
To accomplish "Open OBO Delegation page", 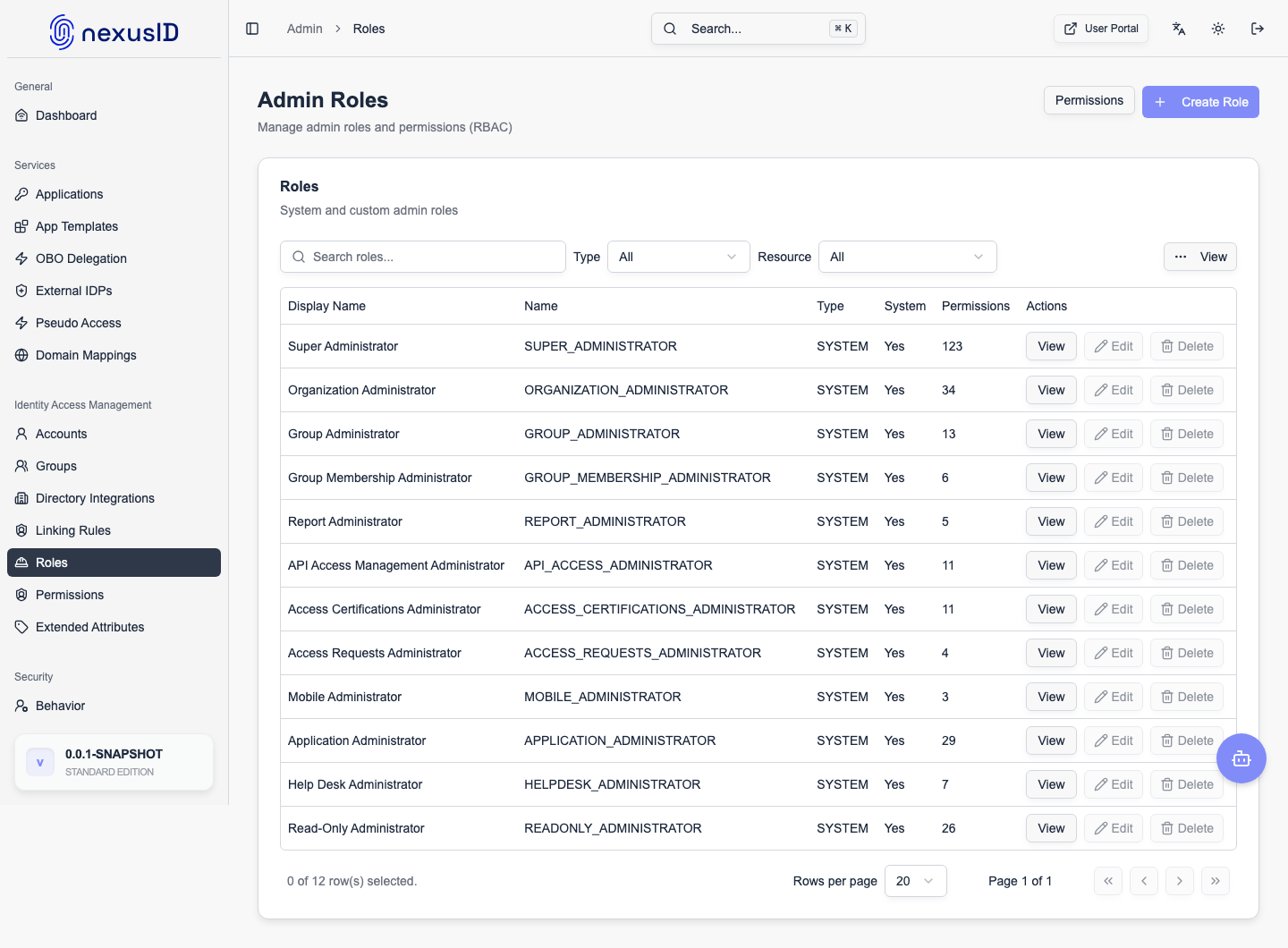I will 114,258.
